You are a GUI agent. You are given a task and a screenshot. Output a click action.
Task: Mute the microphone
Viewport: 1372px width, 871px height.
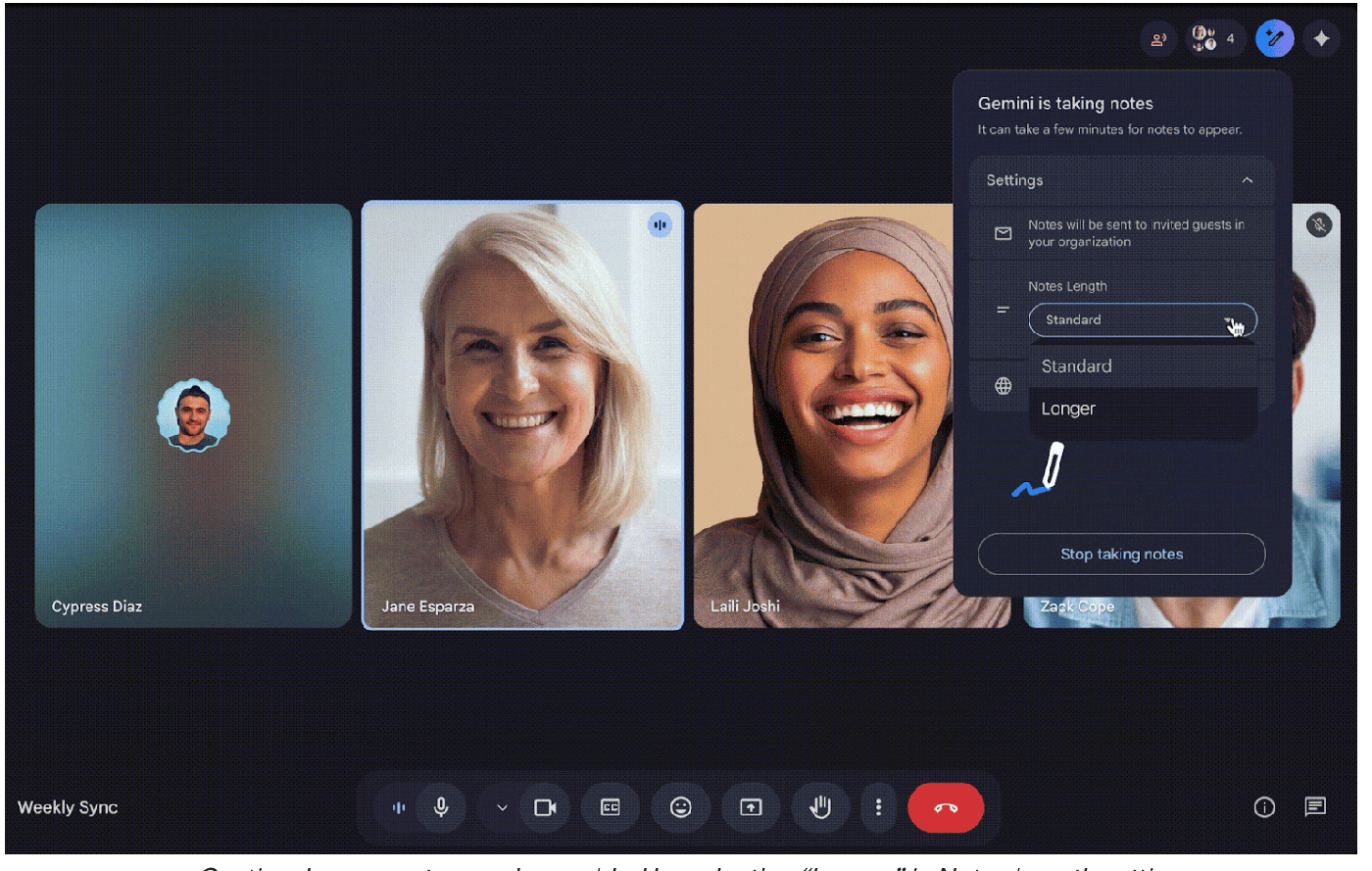pyautogui.click(x=441, y=807)
